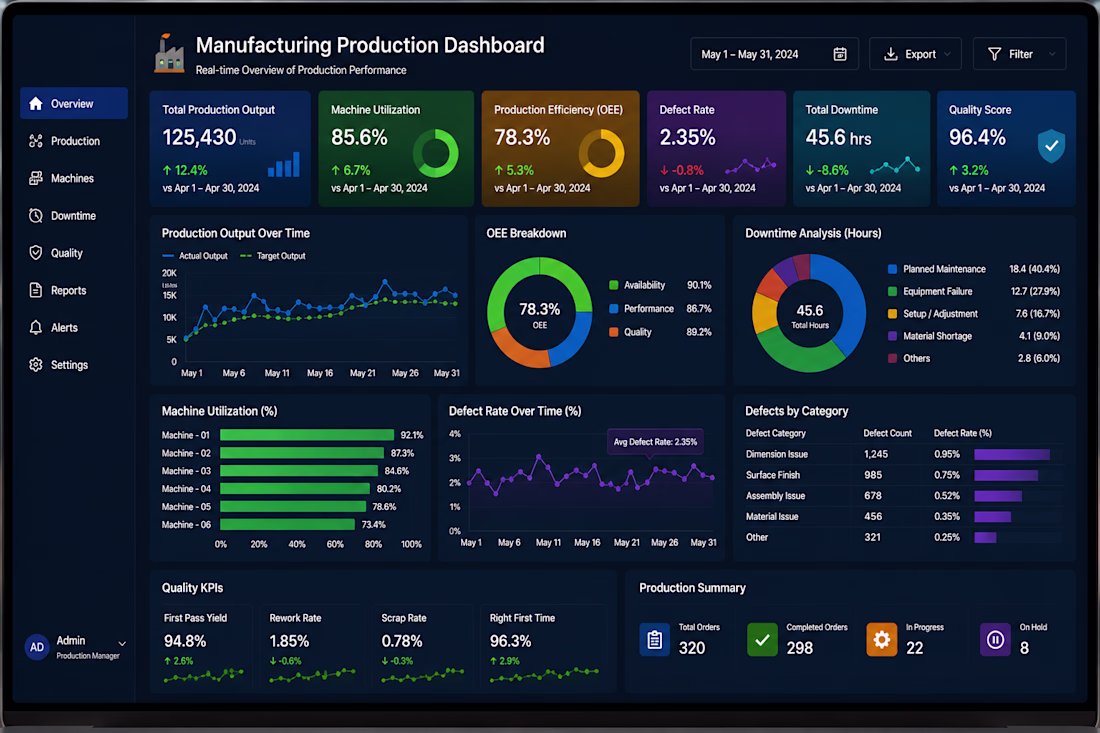Click the Total Downtime sparkline icon
The width and height of the screenshot is (1100, 733).
[895, 166]
